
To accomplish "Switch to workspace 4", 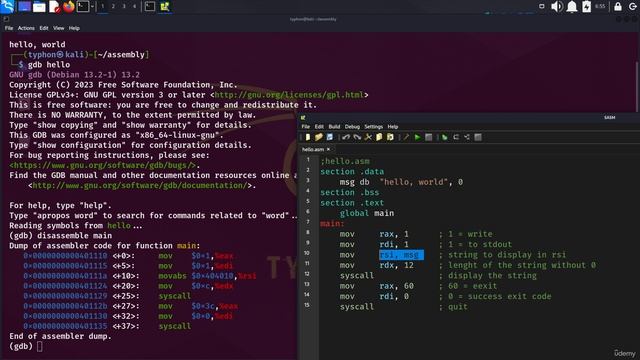I will coord(134,7).
